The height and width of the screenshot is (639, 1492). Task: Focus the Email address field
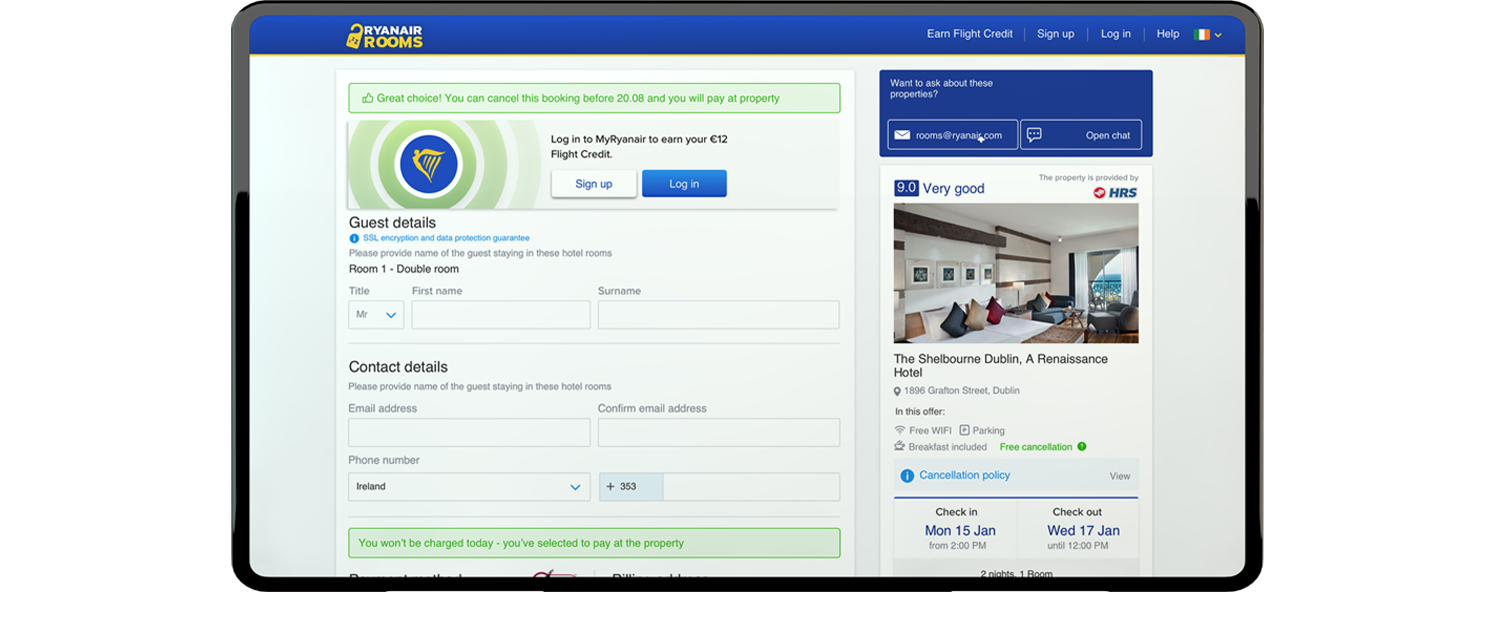tap(469, 432)
